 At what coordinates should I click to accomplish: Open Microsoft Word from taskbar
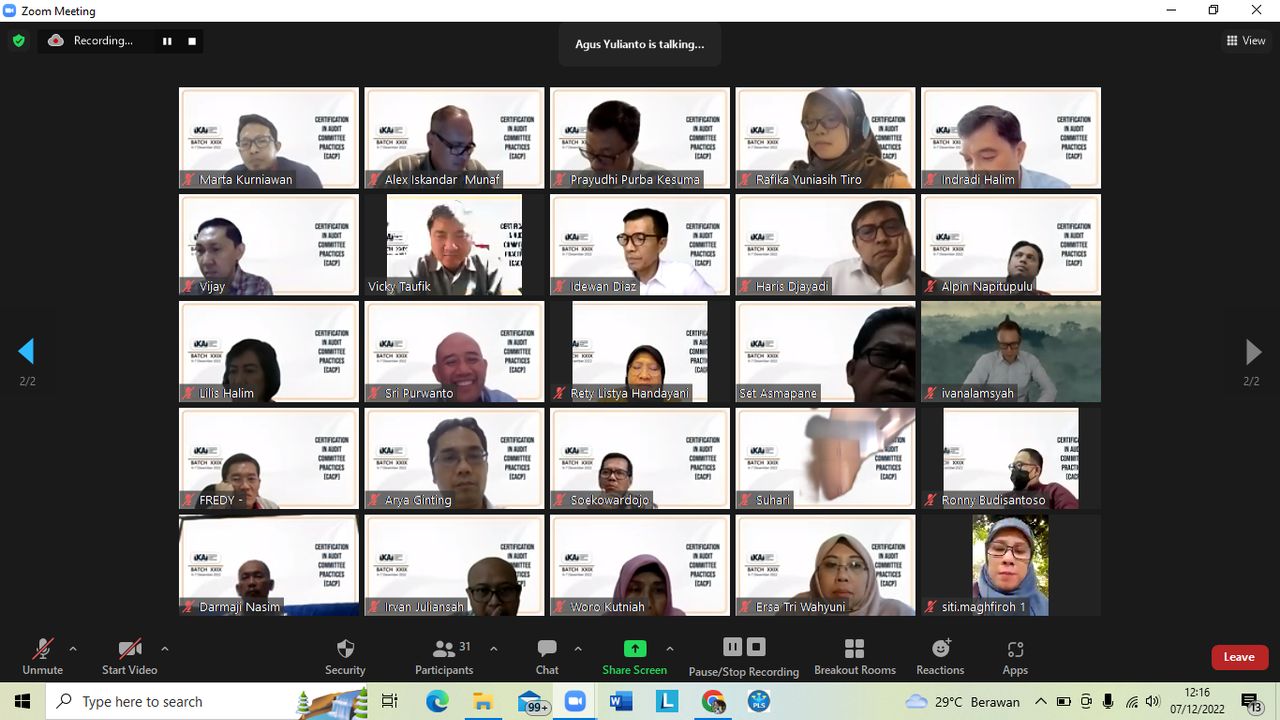(621, 701)
